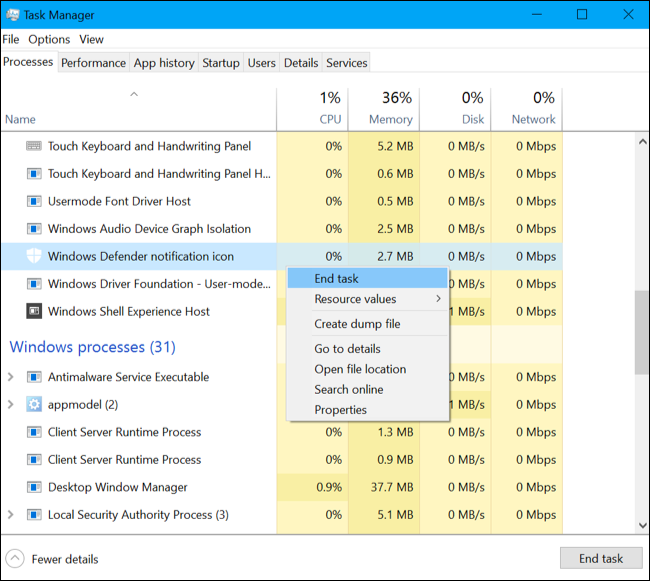Expand Local Security Authority Process group
This screenshot has width=650, height=581.
(11, 515)
